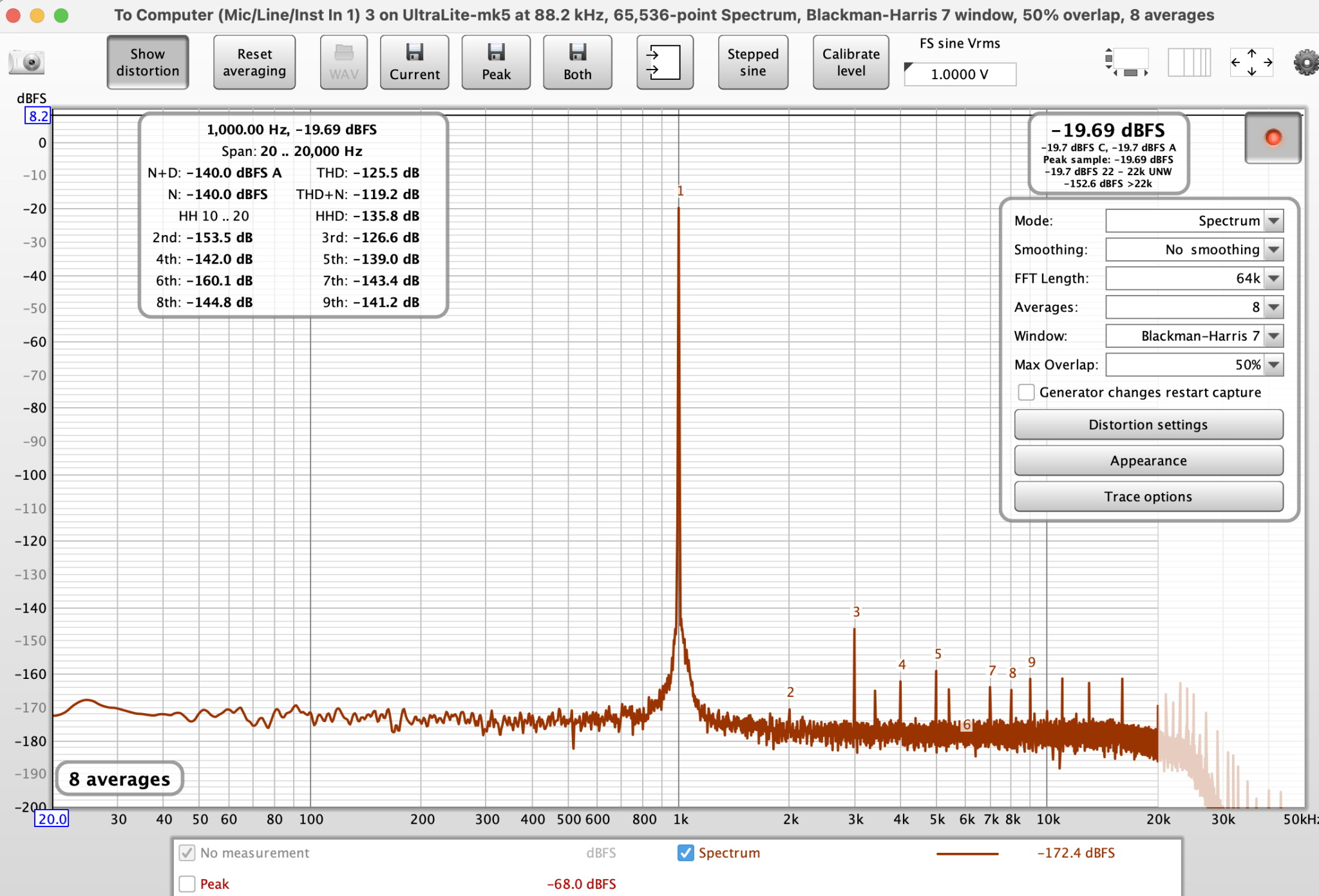
Task: Open settings with the gear icon
Action: tap(1305, 62)
